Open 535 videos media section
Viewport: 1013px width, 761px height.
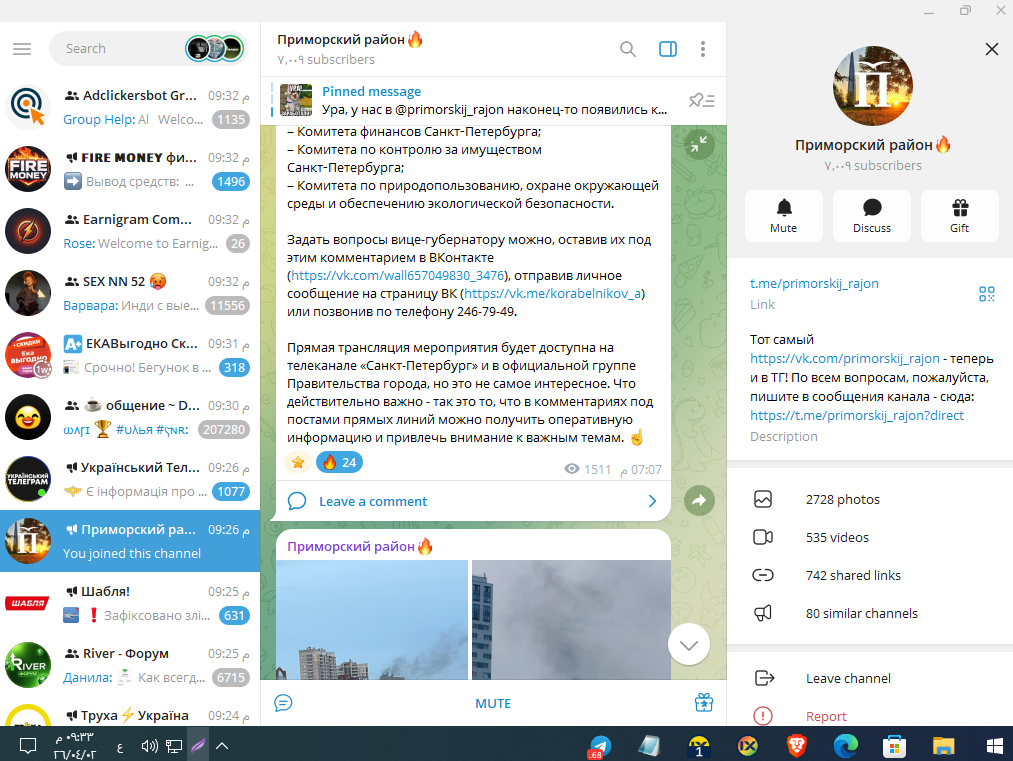[870, 537]
